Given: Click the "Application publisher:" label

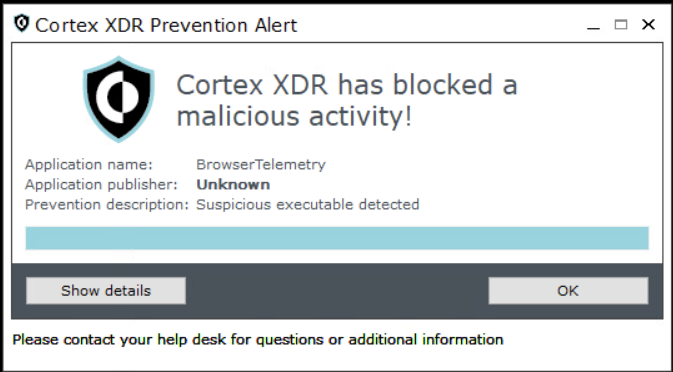Looking at the screenshot, I should tap(101, 185).
